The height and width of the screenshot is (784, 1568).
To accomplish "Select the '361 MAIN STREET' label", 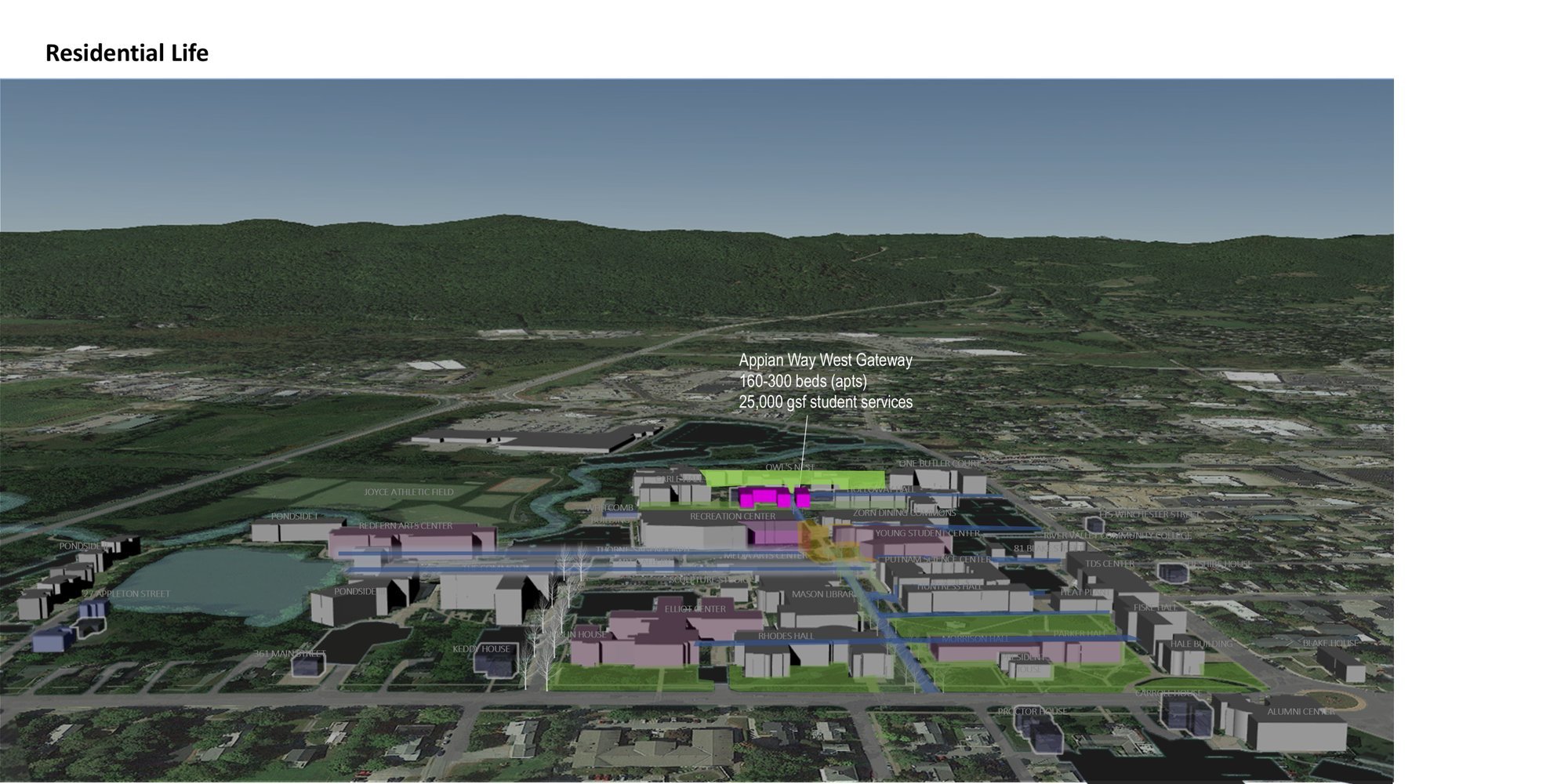I will pyautogui.click(x=290, y=654).
